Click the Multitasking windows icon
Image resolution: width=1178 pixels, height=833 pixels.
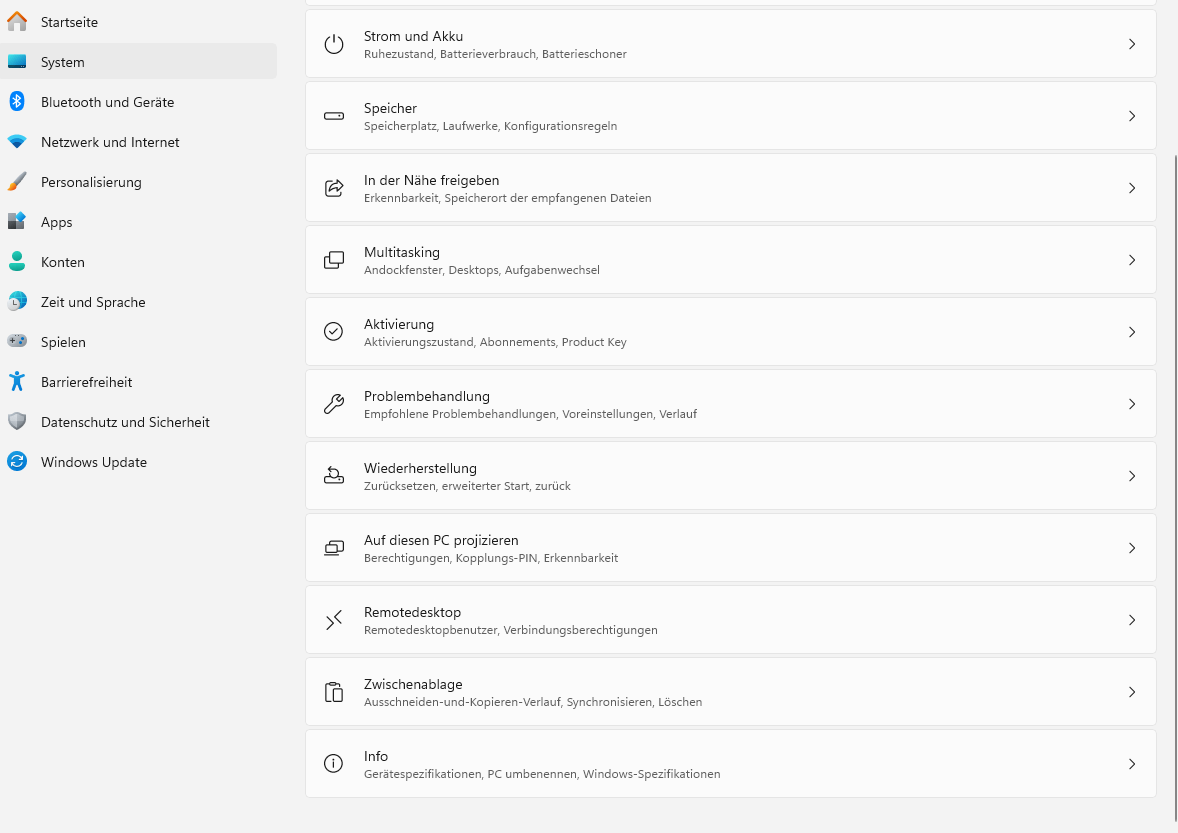[334, 260]
